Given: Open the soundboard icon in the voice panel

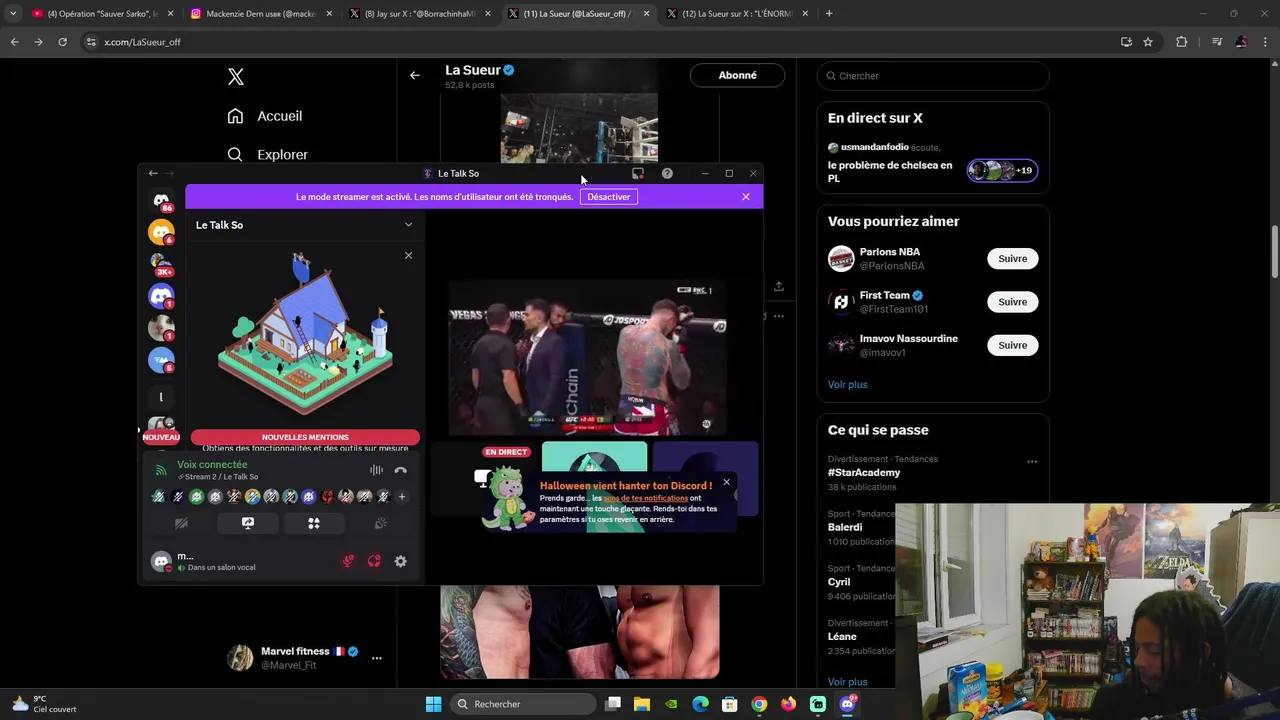Looking at the screenshot, I should [x=380, y=523].
